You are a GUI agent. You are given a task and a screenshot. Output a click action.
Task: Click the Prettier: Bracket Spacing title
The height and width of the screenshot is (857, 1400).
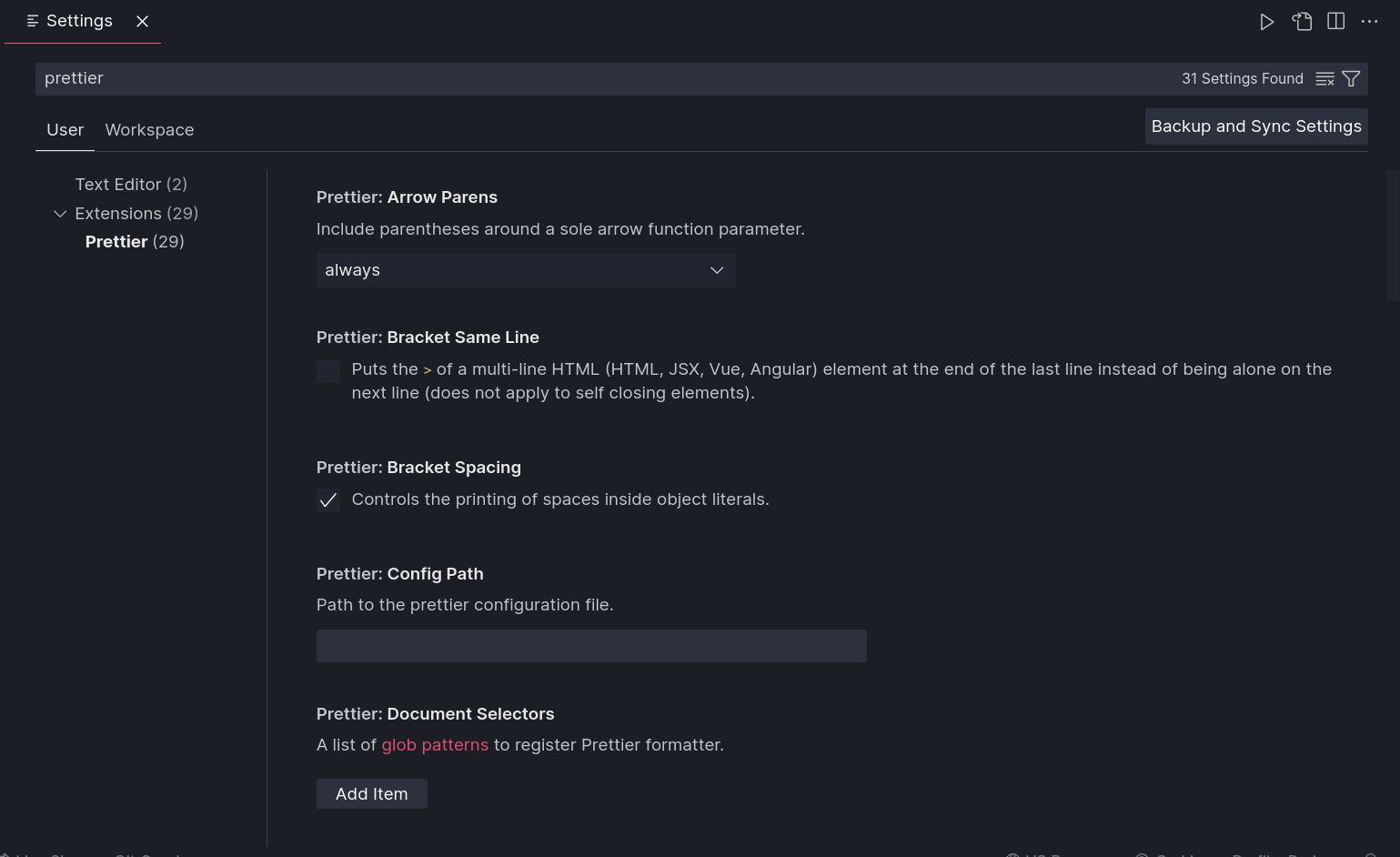click(418, 468)
